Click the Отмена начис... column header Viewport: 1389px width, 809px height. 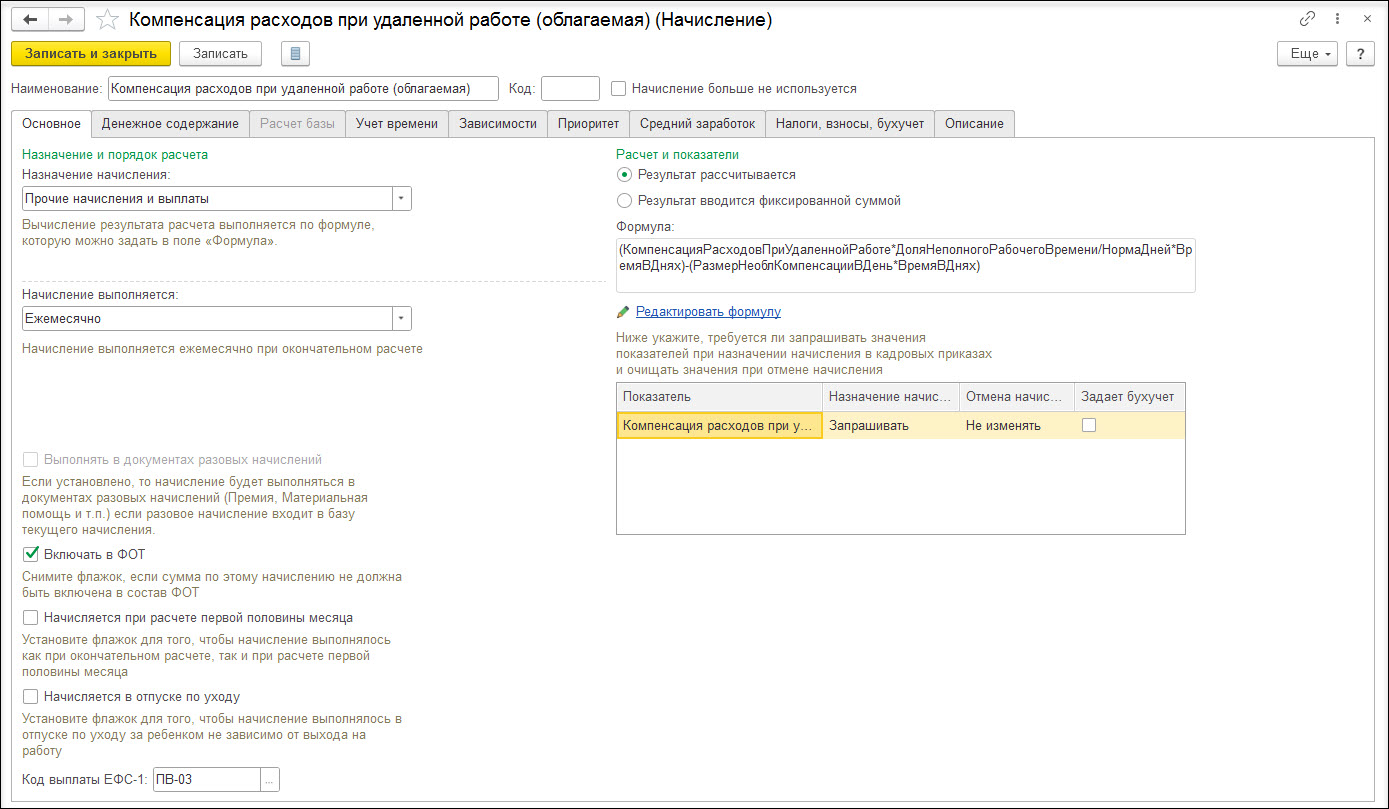[x=1017, y=397]
